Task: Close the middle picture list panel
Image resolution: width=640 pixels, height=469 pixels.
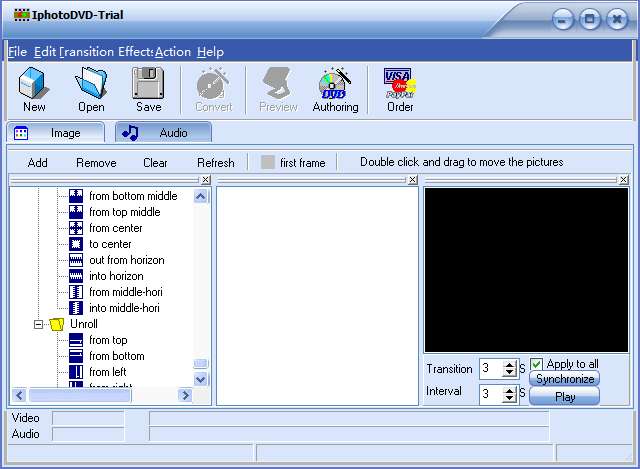Action: pyautogui.click(x=413, y=180)
